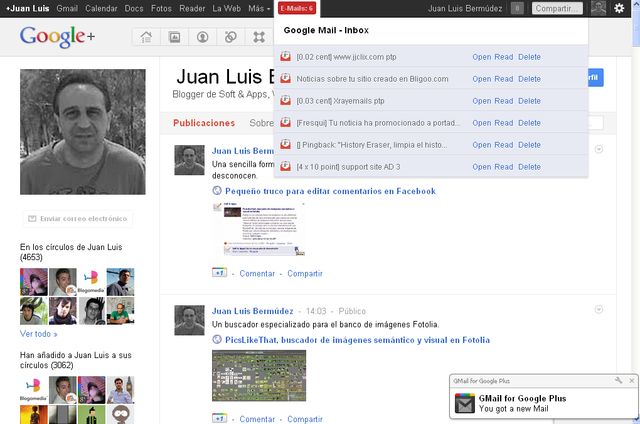
Task: Open the Google+ Home stream icon
Action: 146,37
